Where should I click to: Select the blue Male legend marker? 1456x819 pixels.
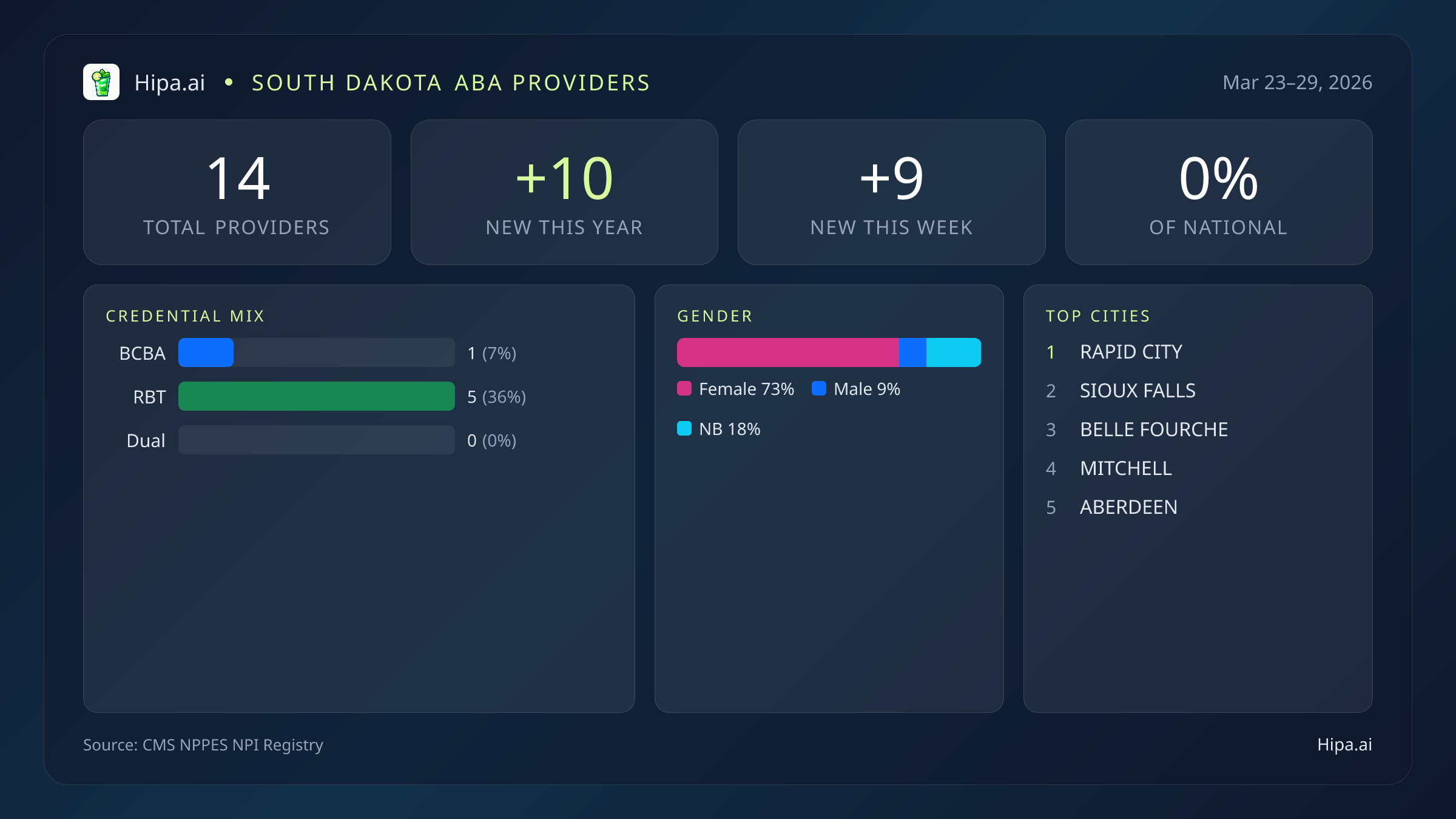coord(820,388)
